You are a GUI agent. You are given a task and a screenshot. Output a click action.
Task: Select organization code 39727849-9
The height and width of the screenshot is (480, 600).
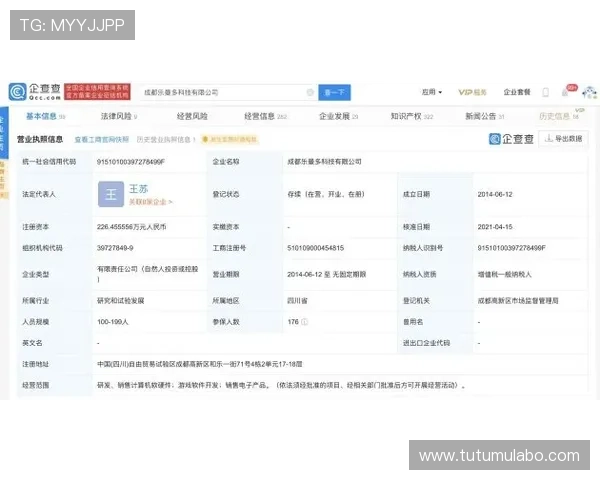coord(115,248)
